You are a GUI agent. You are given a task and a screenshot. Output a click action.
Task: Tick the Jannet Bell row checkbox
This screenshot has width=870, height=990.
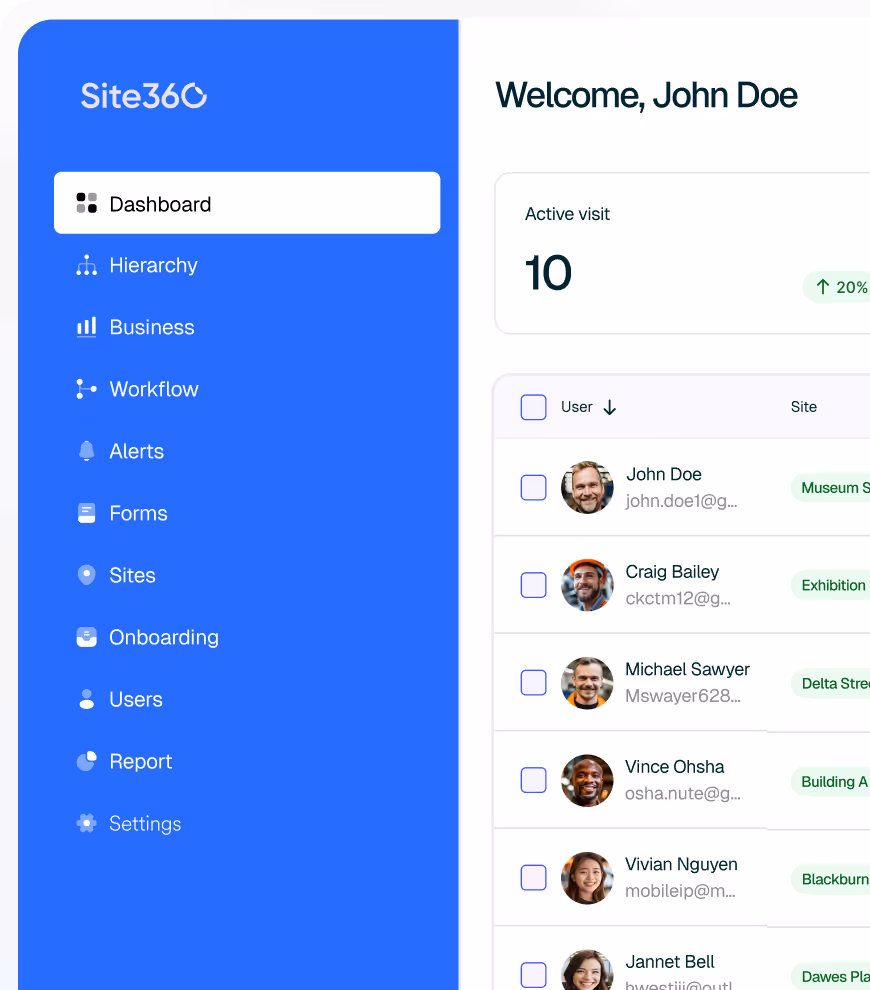[533, 975]
